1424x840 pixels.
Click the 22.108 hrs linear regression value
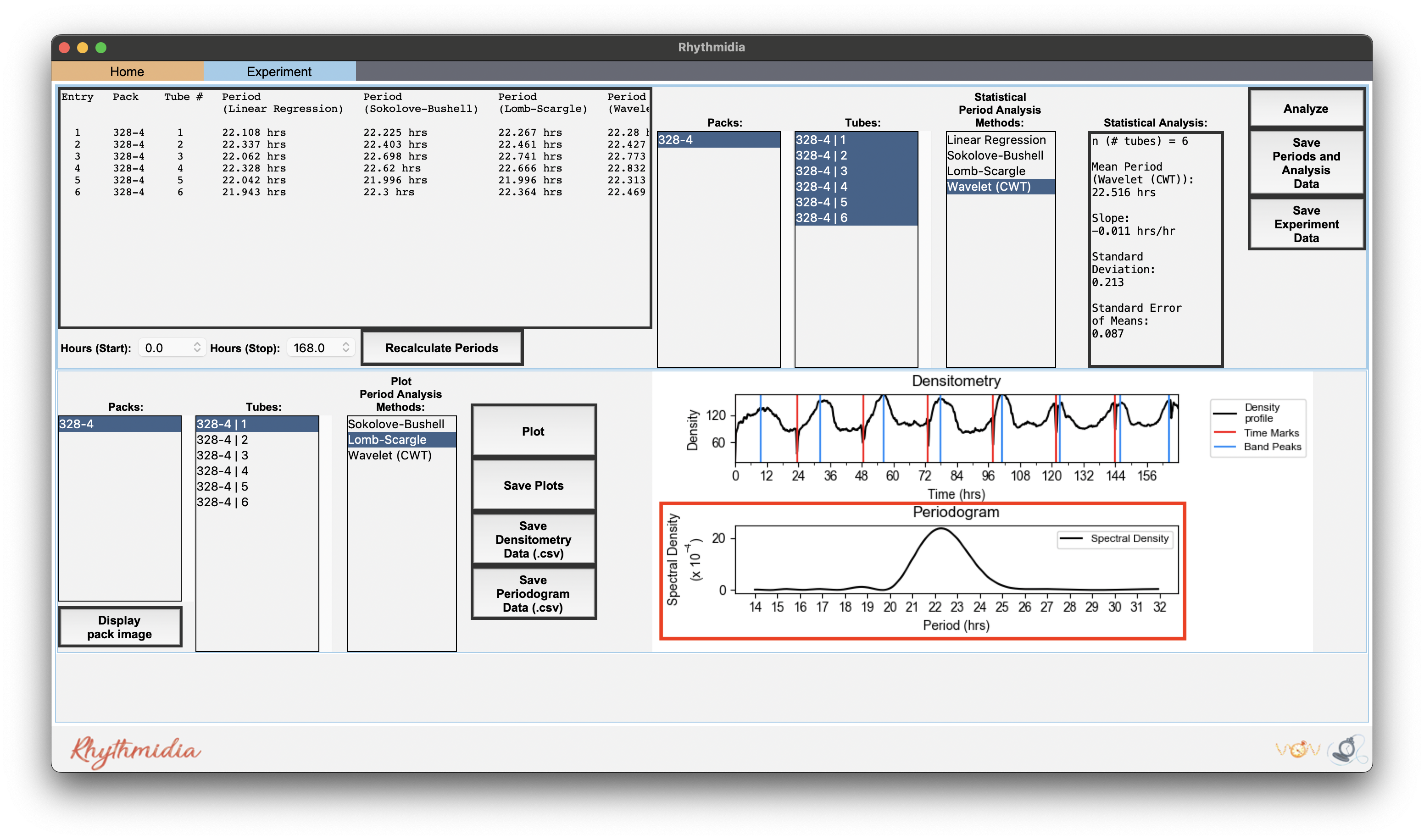(x=254, y=132)
